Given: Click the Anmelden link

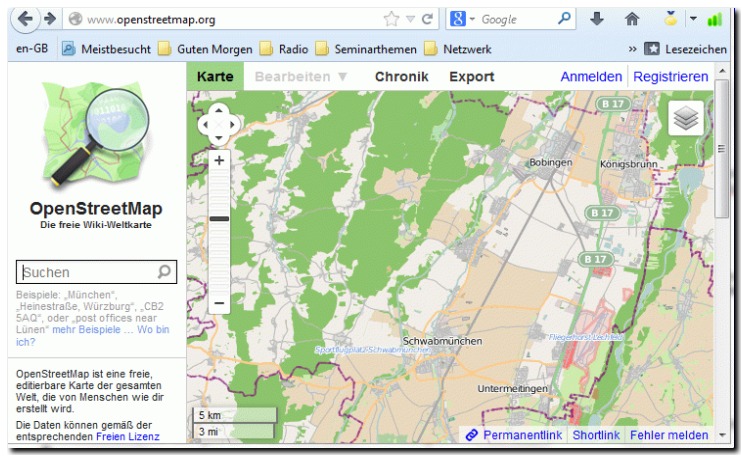Looking at the screenshot, I should click(x=591, y=77).
